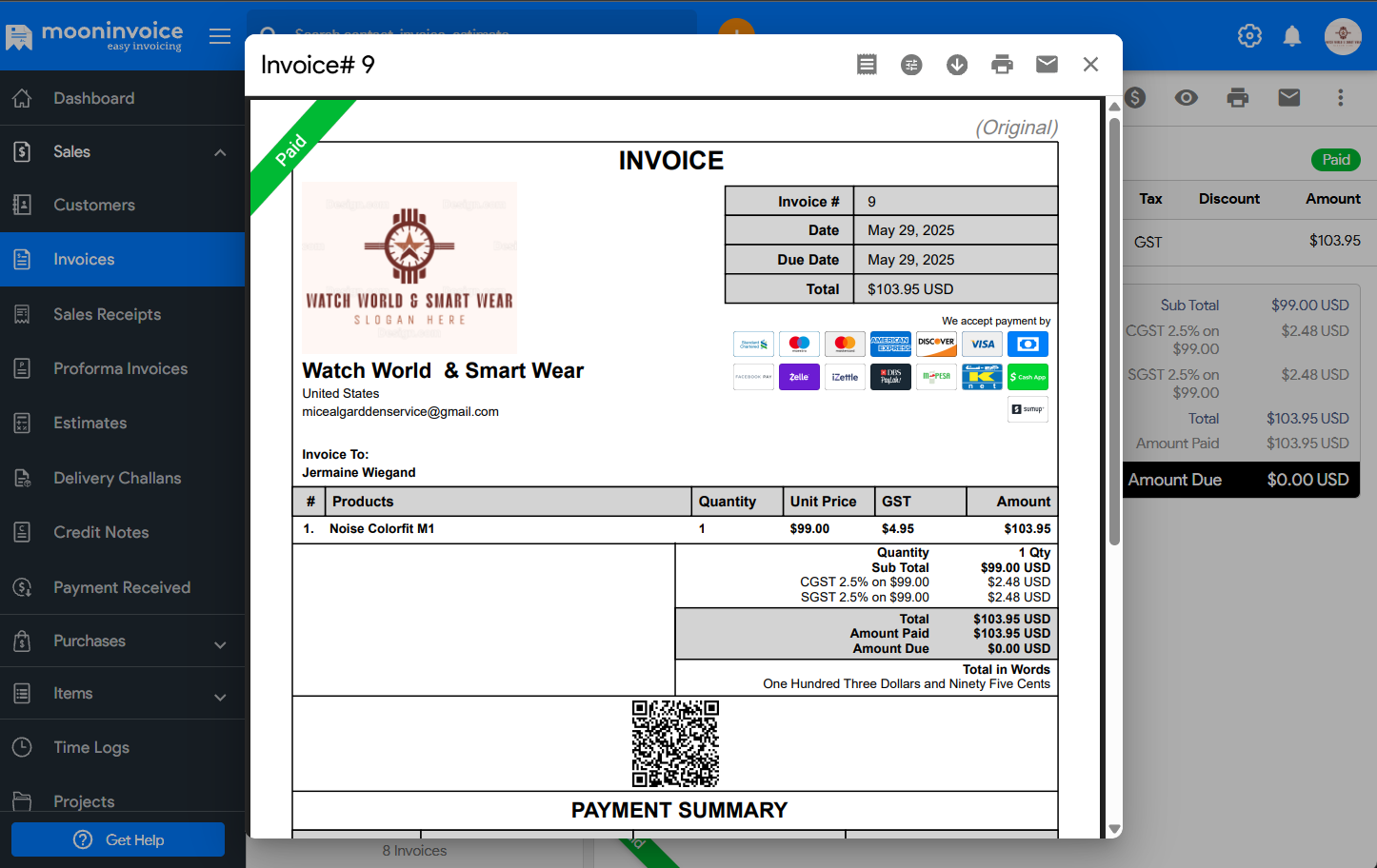Click the invoice preview vertical scrollbar
This screenshot has height=868, width=1377.
tap(1114, 324)
